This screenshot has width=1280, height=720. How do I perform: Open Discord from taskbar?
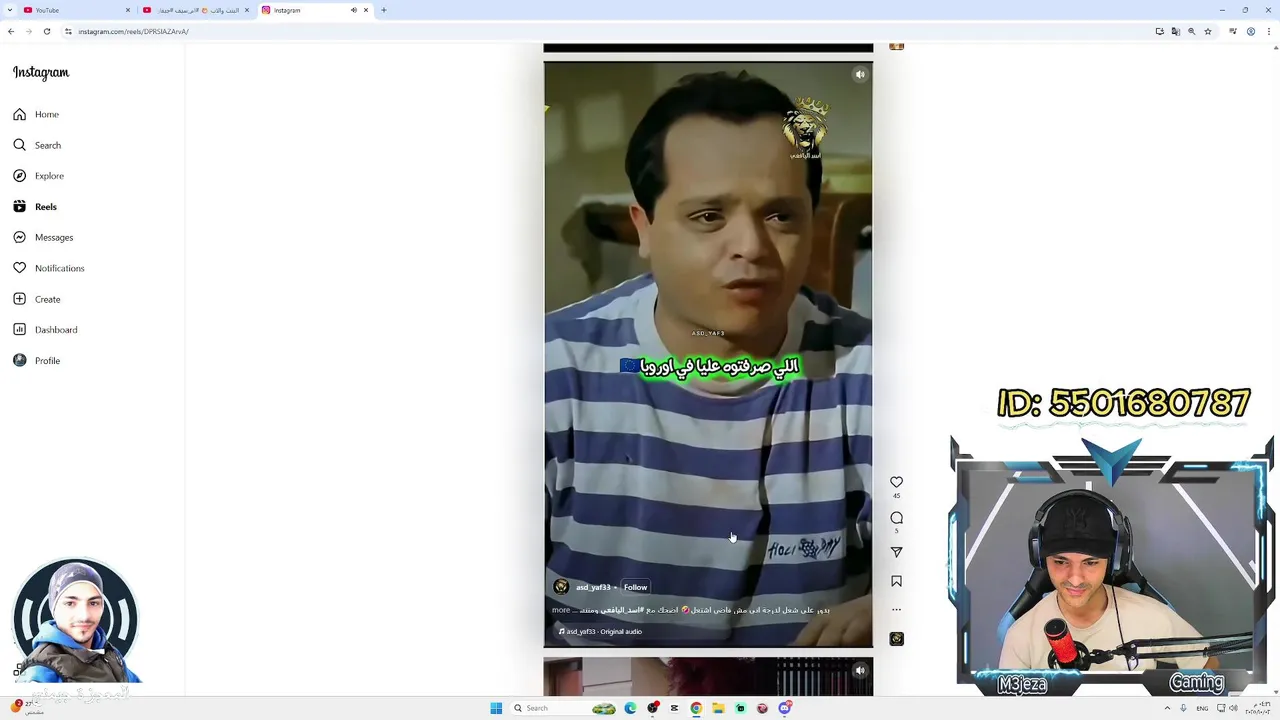tap(784, 708)
